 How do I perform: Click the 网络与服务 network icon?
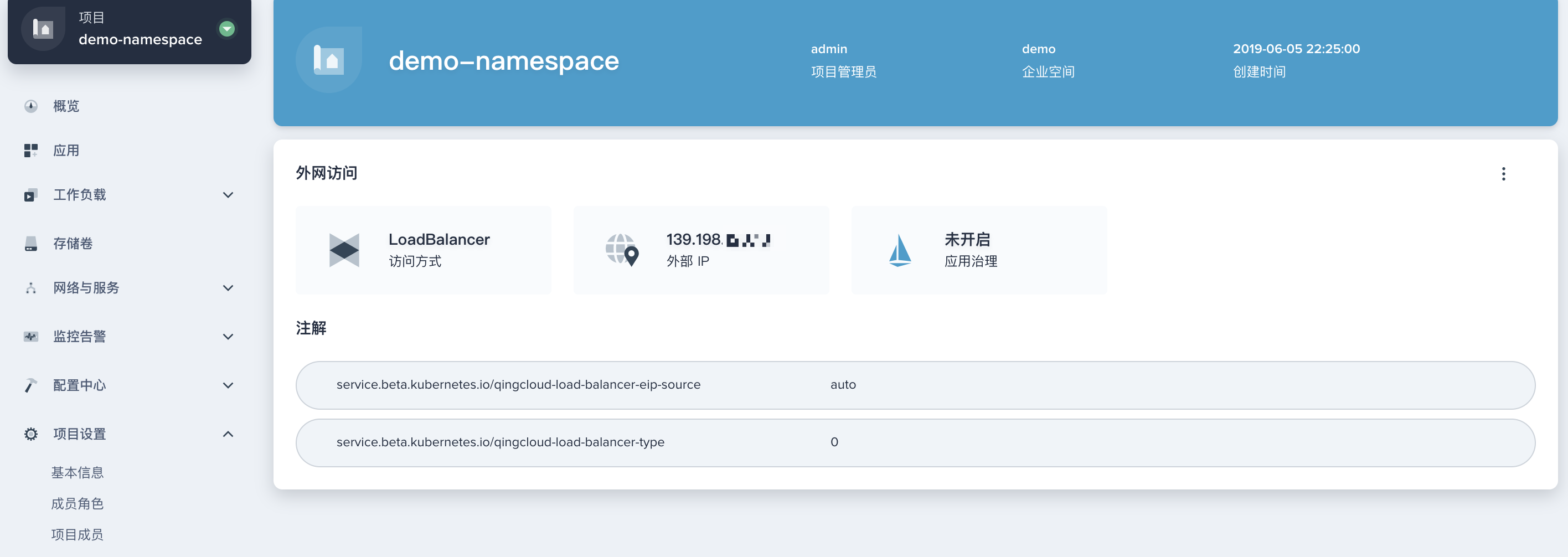(x=31, y=288)
